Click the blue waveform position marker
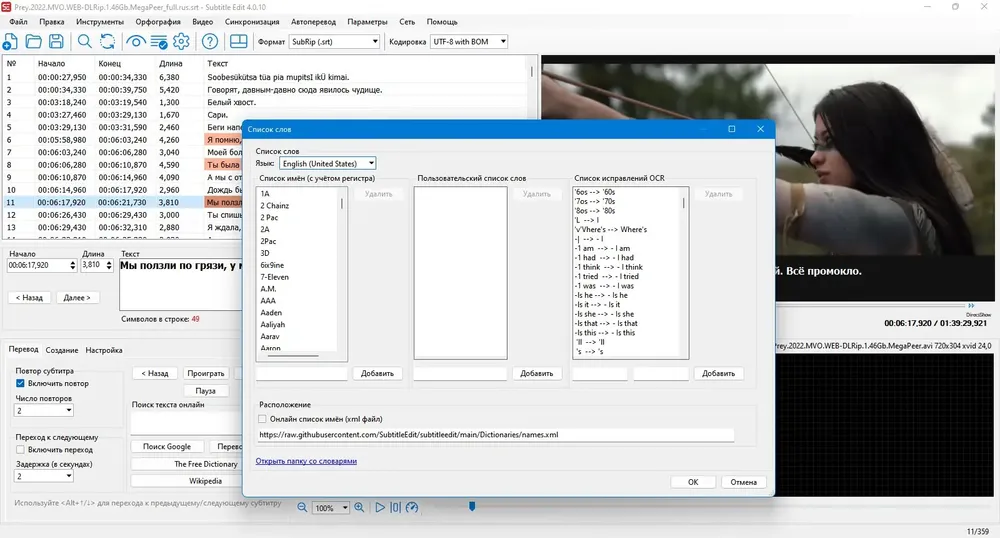Viewport: 1000px width, 538px height. pos(472,506)
